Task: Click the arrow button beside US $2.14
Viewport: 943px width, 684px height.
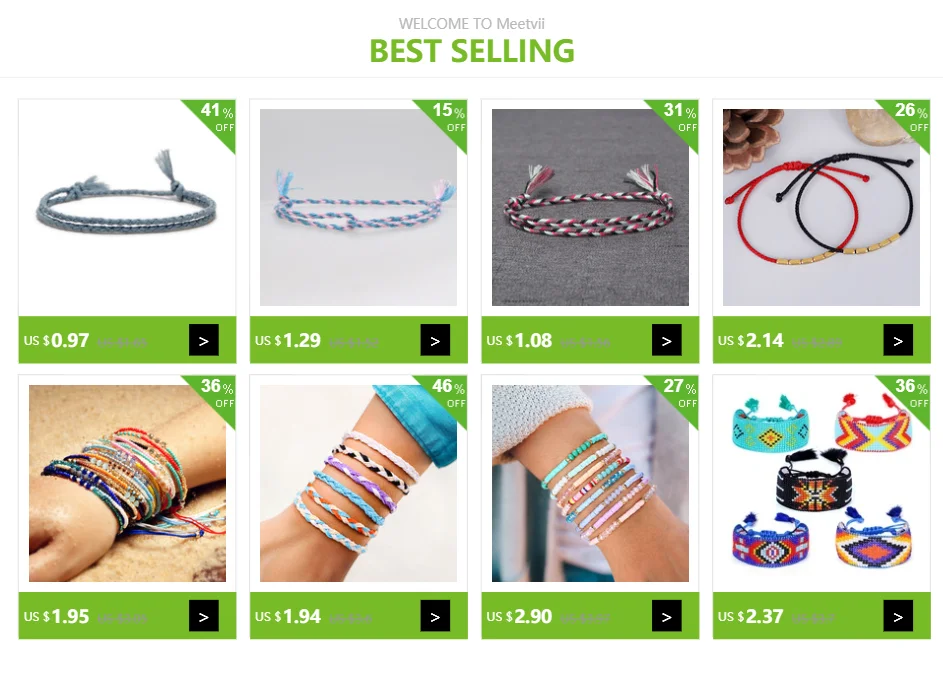Action: (x=898, y=340)
